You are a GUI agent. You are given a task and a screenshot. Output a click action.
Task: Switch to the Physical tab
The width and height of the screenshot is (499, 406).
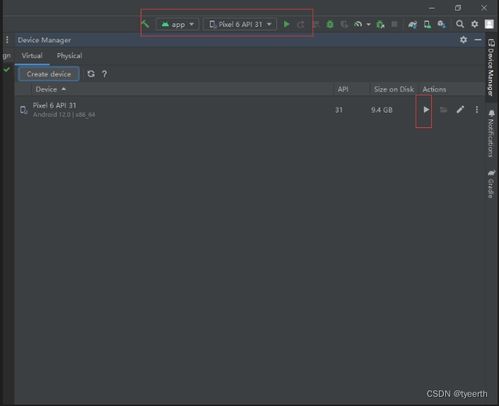pos(69,56)
